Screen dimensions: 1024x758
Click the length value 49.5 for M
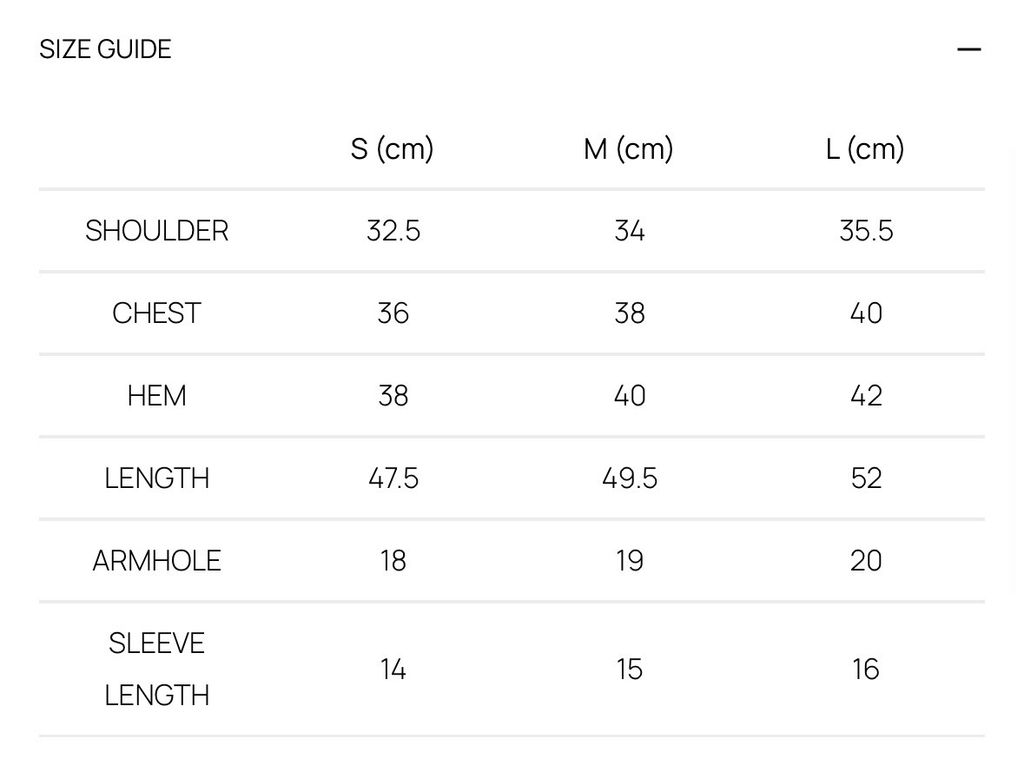pos(630,479)
